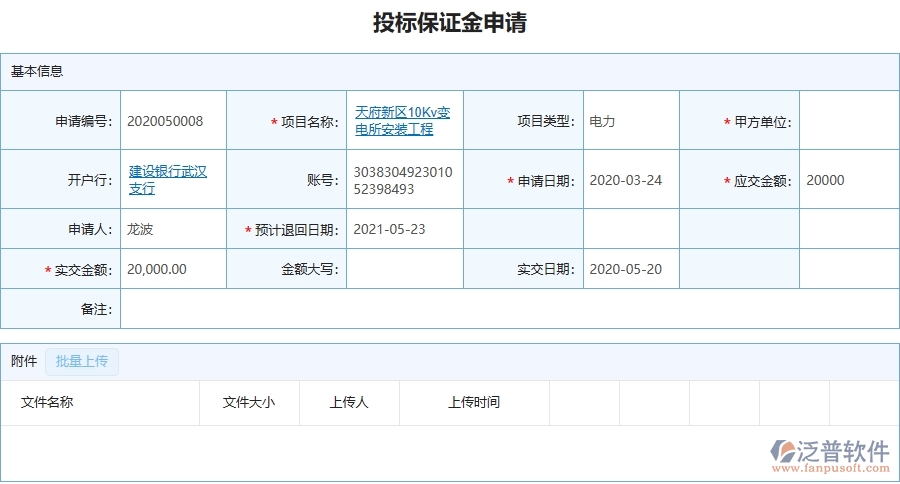Viewport: 900px width, 484px height.
Task: Click the 应交金额 field showing 20000
Action: tap(848, 180)
